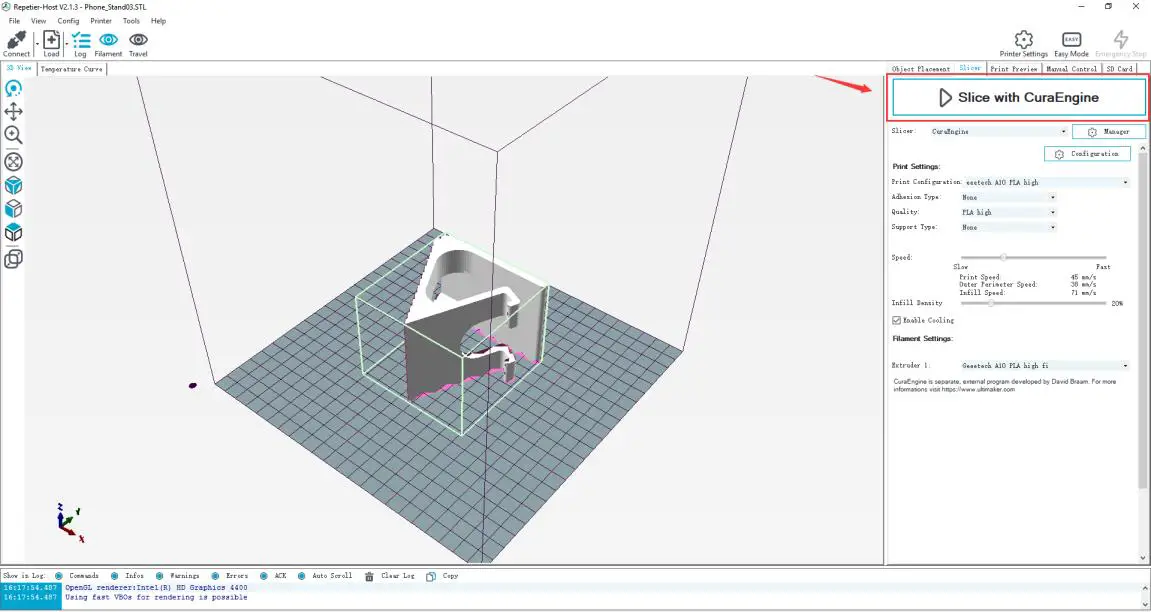Select the Move viewport tool
The width and height of the screenshot is (1151, 612).
pos(13,111)
